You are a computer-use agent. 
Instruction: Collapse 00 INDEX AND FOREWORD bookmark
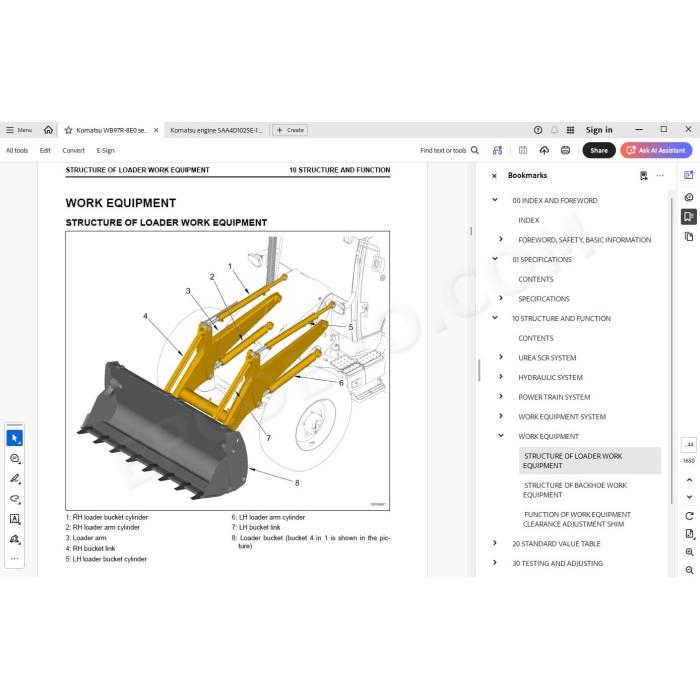495,200
